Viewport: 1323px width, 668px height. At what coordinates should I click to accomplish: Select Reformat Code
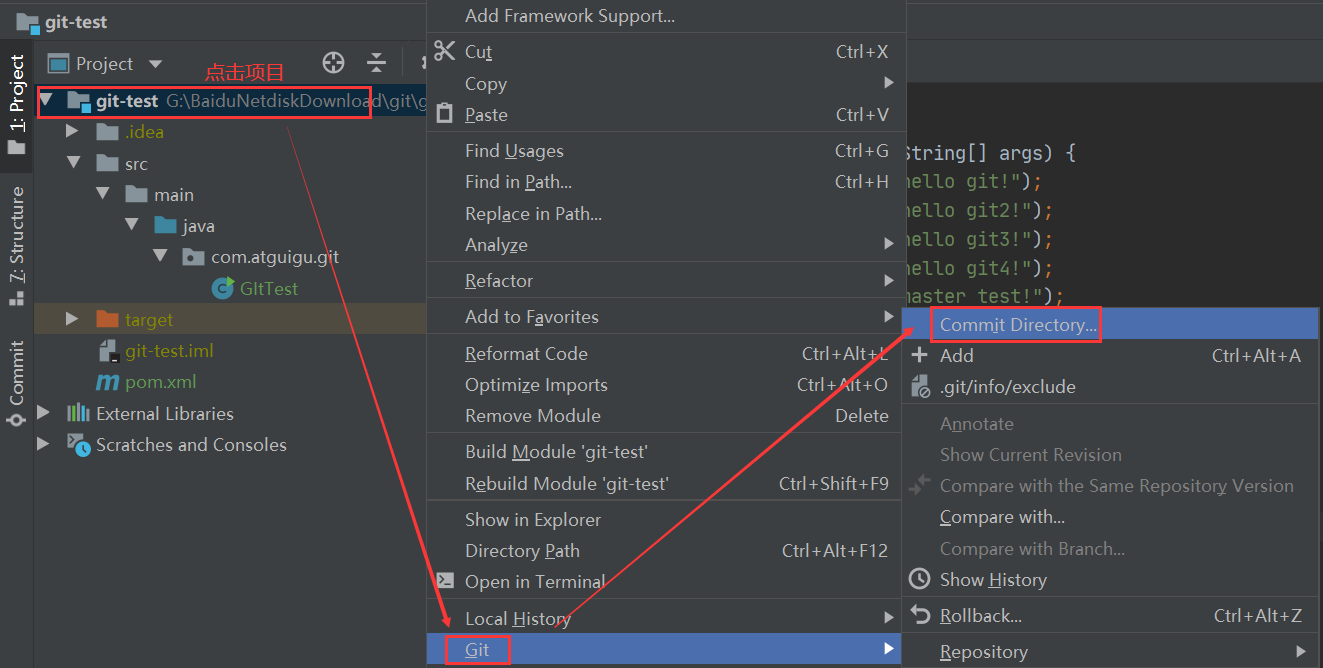666,354
